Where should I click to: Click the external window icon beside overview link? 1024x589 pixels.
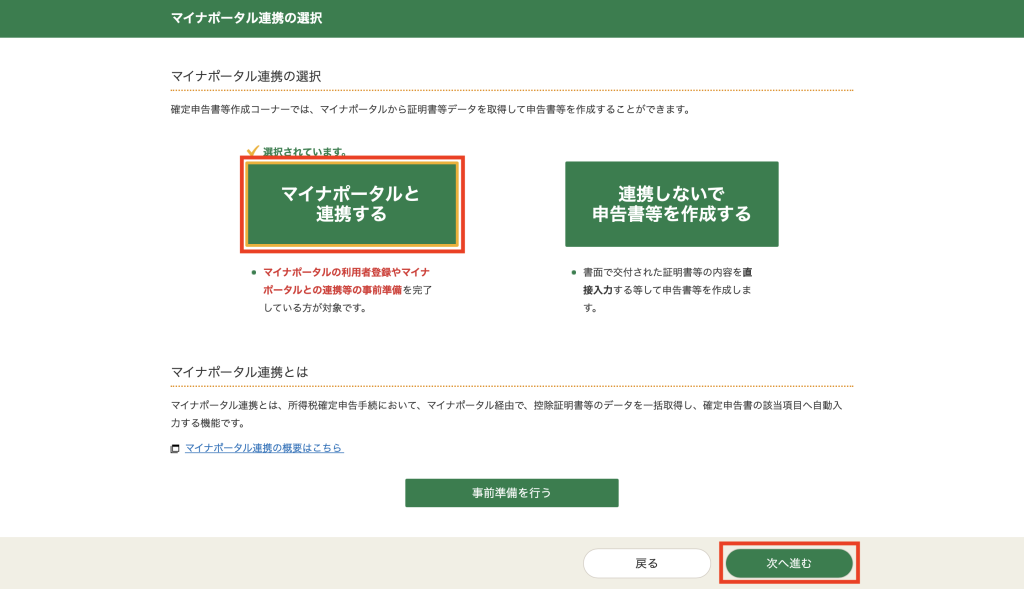(175, 449)
